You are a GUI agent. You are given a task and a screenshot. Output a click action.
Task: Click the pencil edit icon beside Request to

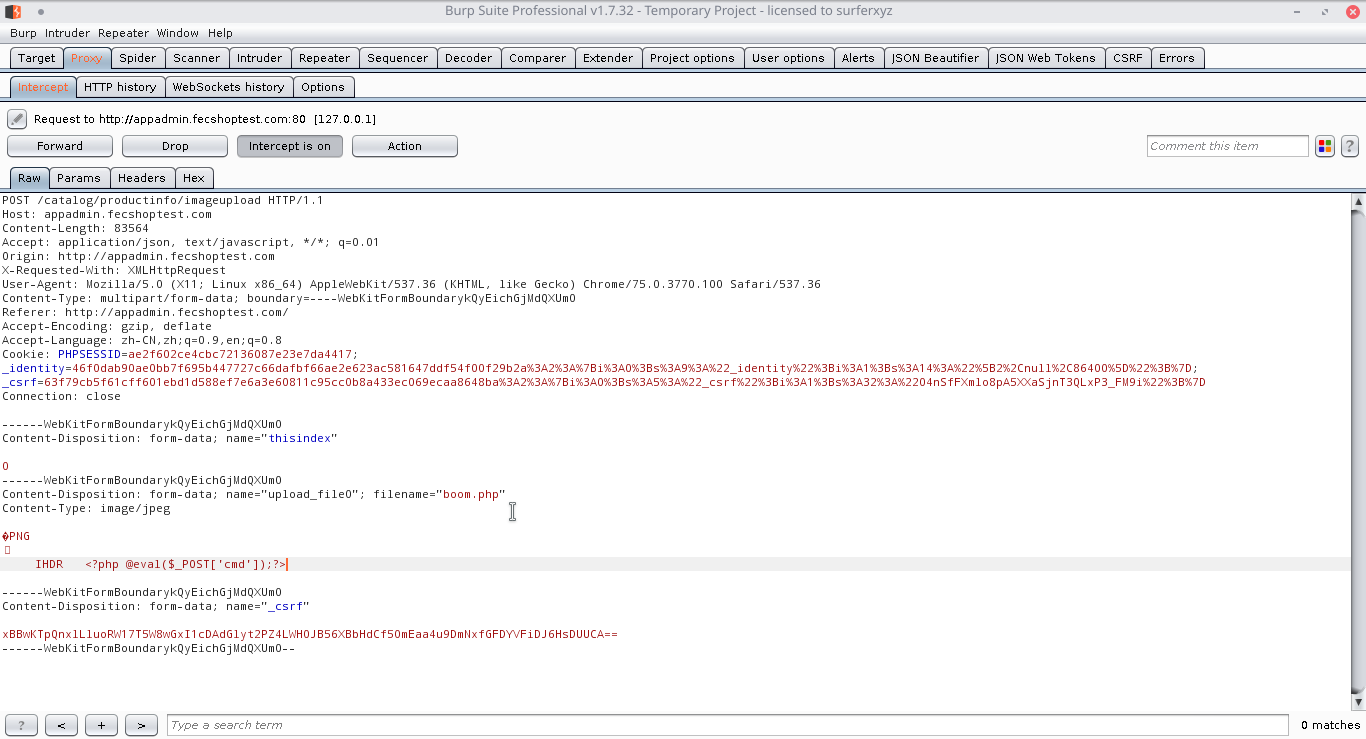pos(17,119)
